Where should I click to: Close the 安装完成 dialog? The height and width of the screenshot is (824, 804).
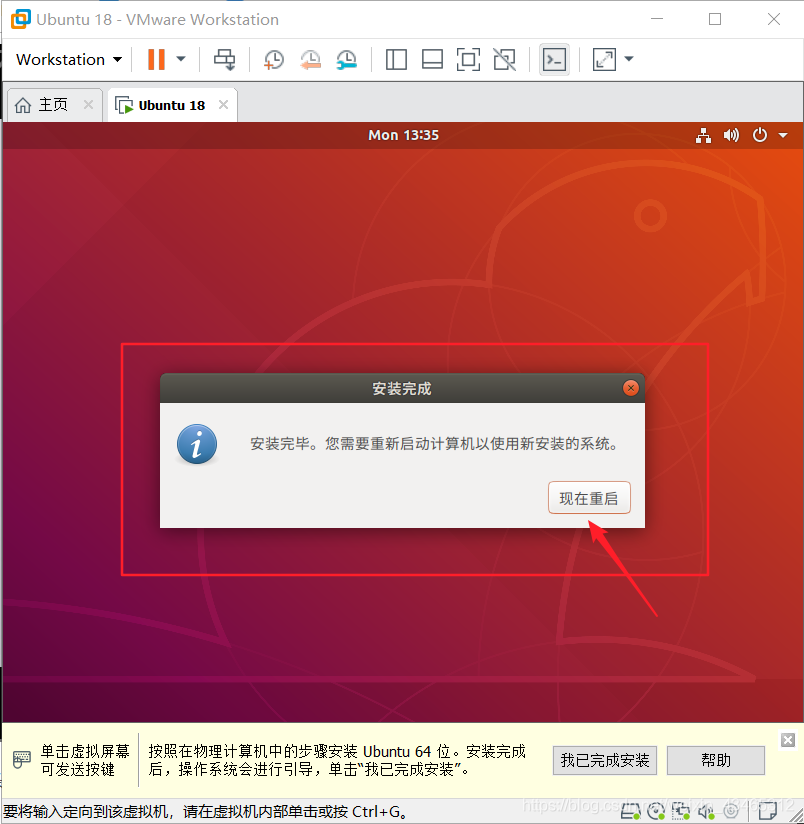pos(631,388)
